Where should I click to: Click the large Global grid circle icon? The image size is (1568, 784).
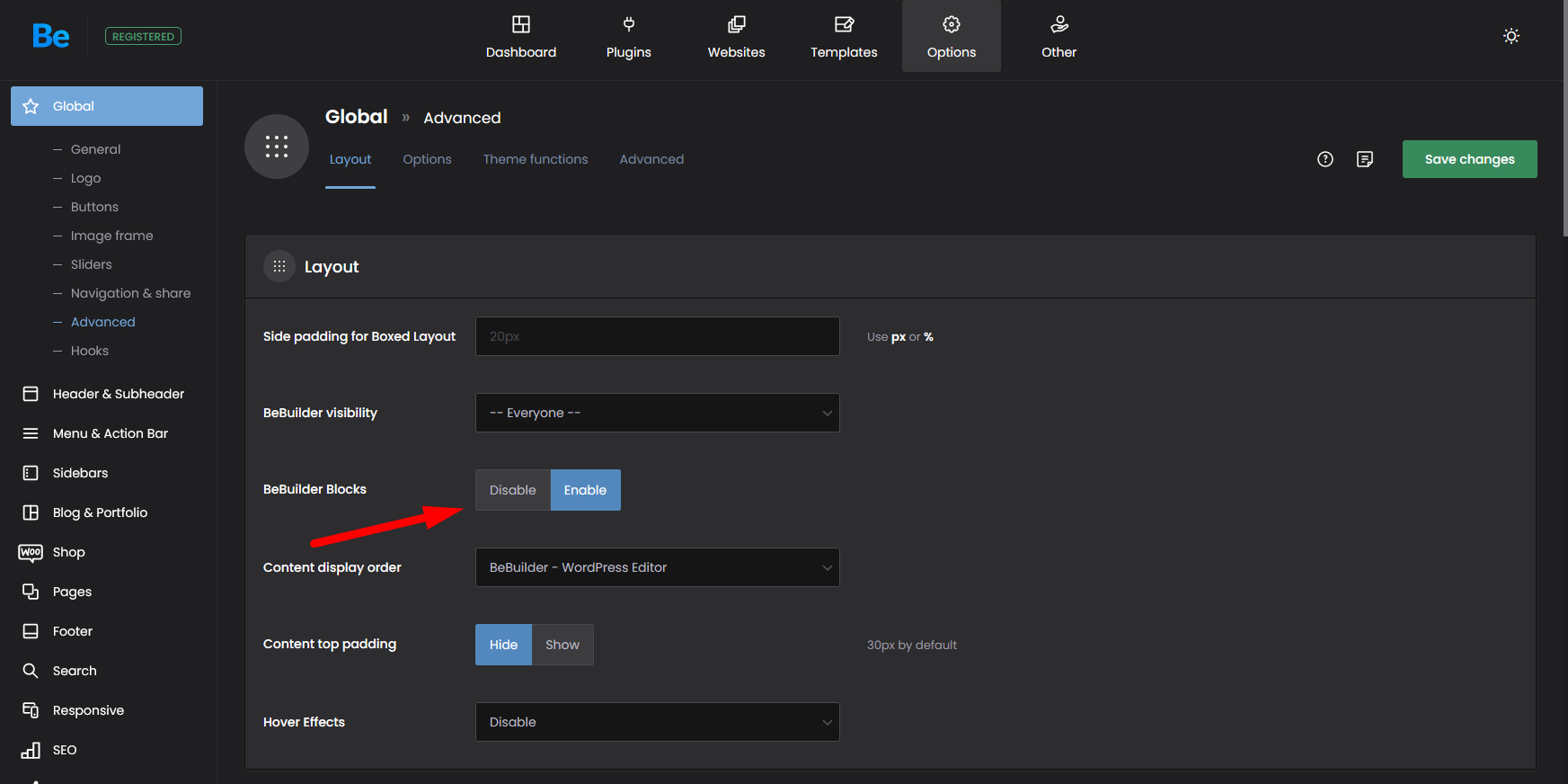point(277,147)
